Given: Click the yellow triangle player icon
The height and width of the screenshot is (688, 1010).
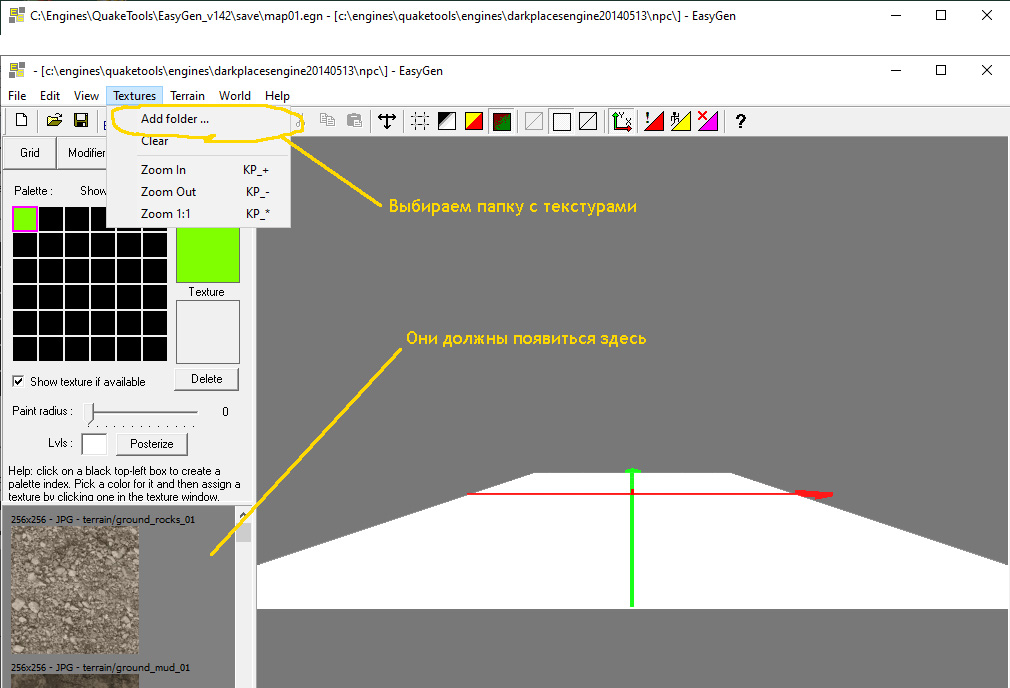Looking at the screenshot, I should (680, 120).
